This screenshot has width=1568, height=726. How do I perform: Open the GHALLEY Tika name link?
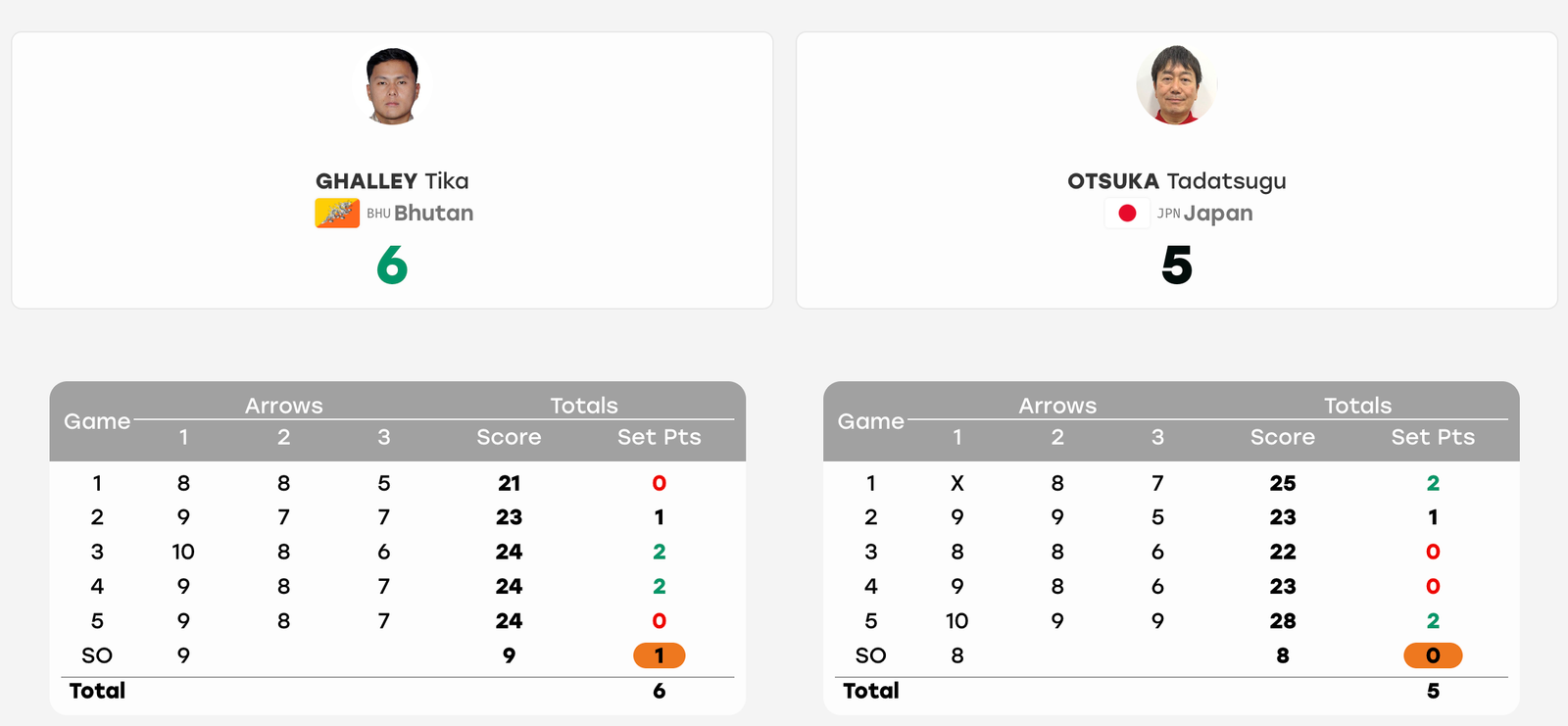[392, 181]
